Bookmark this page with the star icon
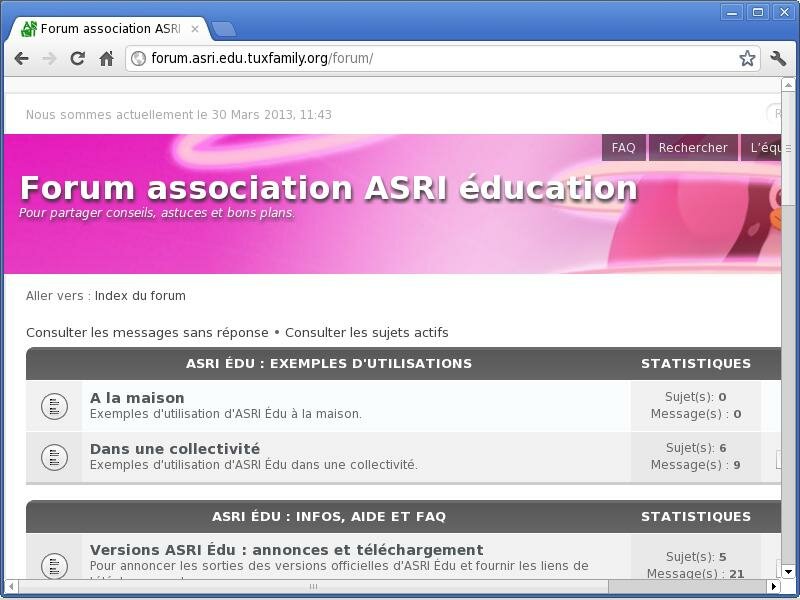The width and height of the screenshot is (800, 600). click(x=747, y=59)
